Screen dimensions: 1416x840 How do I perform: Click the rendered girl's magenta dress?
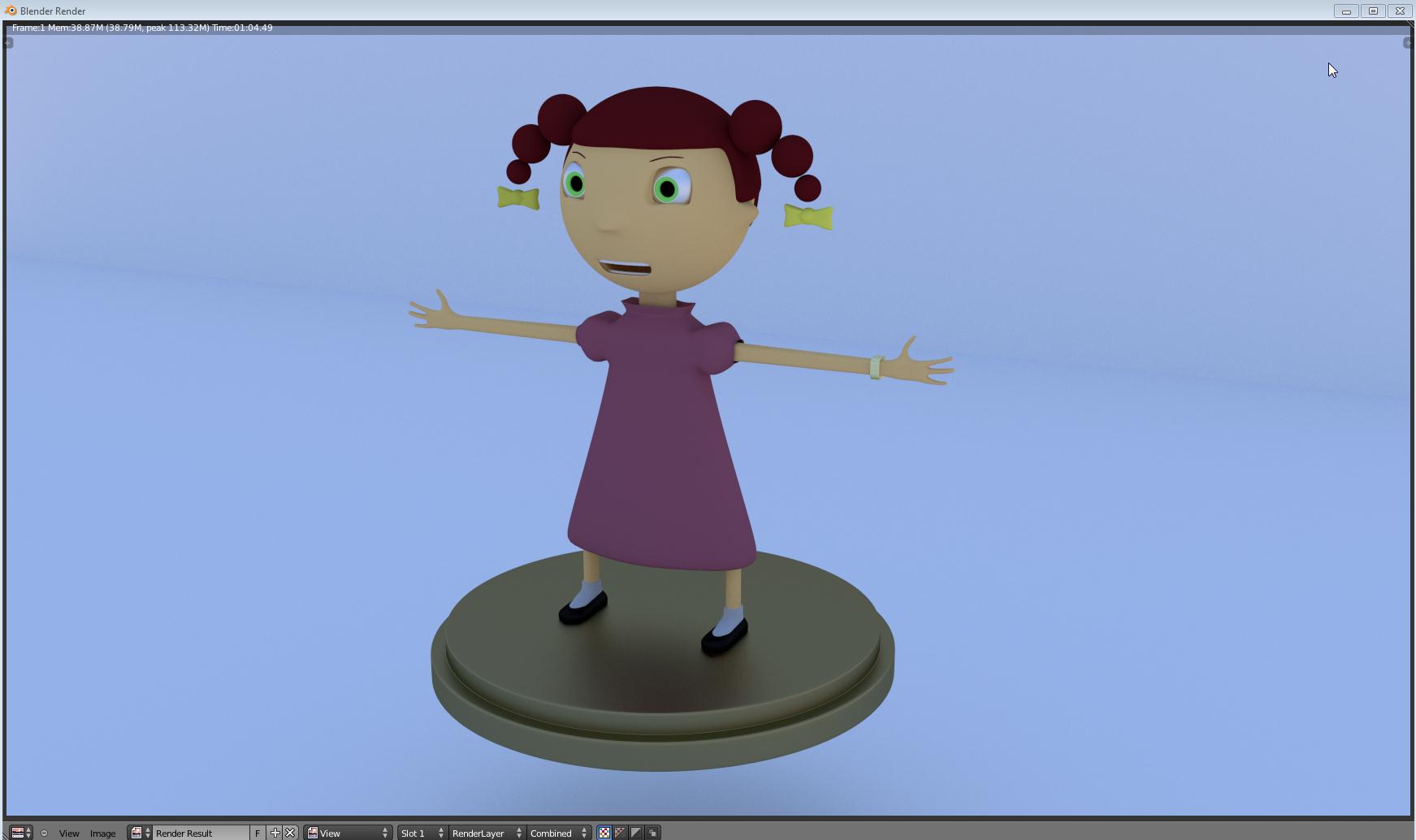[x=658, y=455]
